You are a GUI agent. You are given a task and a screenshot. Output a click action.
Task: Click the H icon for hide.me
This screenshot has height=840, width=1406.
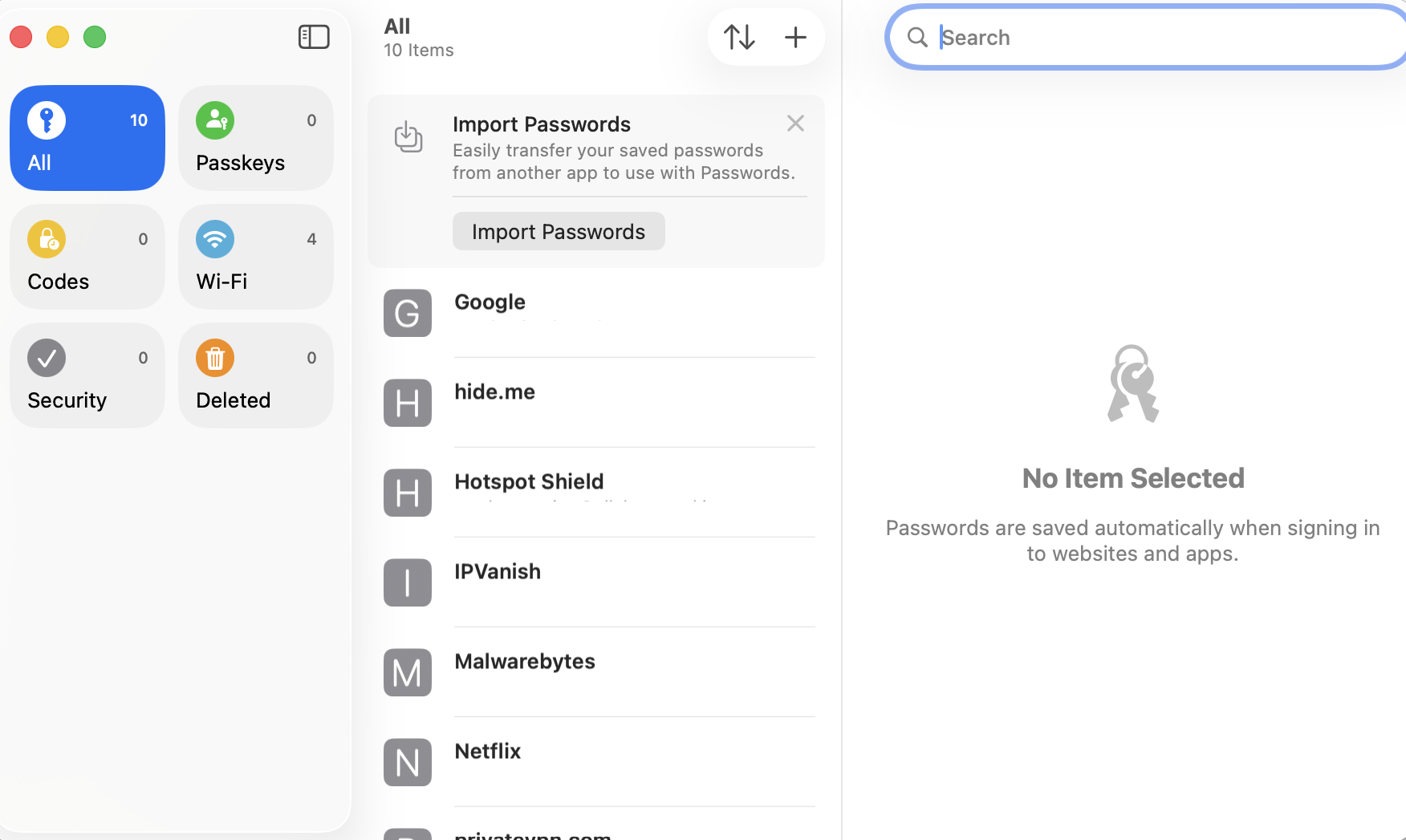[408, 403]
